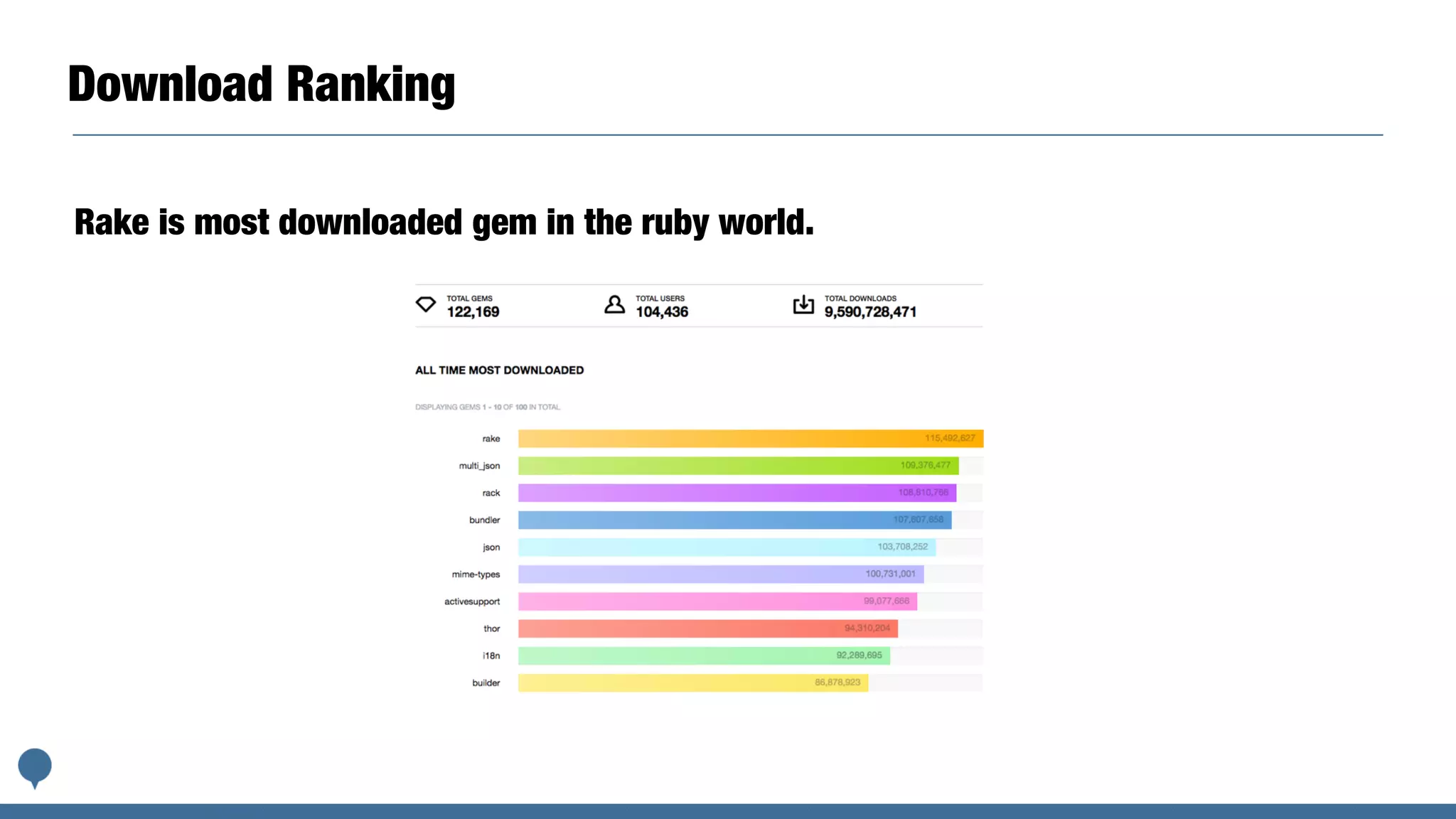The image size is (1456, 819).
Task: Click the 92,289,695 count on i18n bar
Action: 859,655
